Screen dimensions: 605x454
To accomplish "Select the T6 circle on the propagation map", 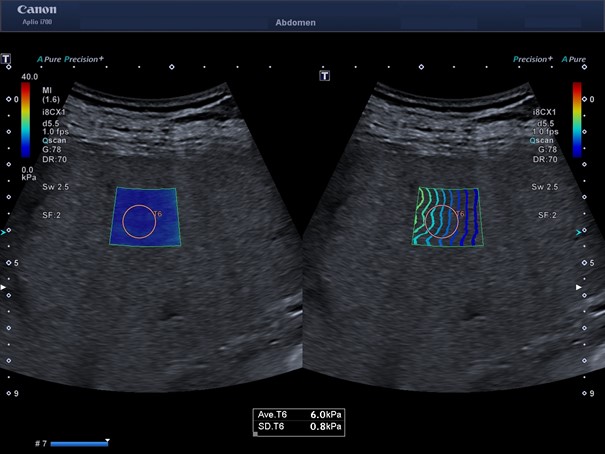I will (441, 221).
